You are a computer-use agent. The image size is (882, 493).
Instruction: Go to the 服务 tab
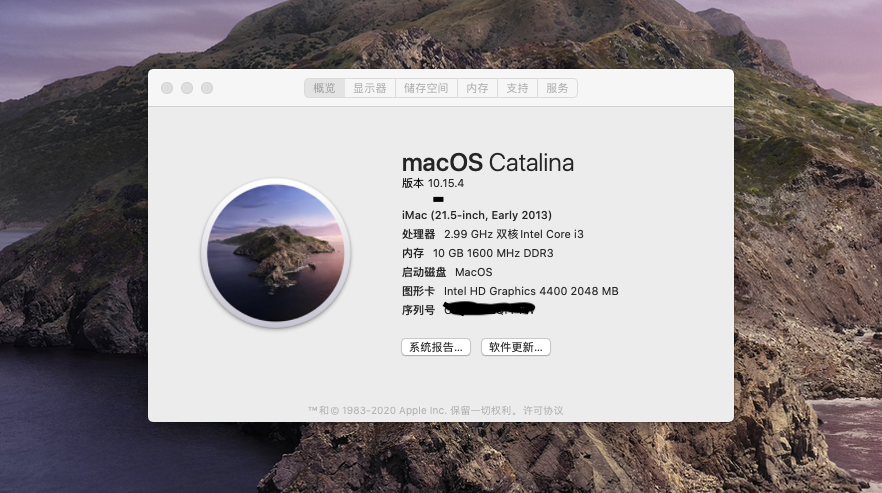(x=557, y=88)
